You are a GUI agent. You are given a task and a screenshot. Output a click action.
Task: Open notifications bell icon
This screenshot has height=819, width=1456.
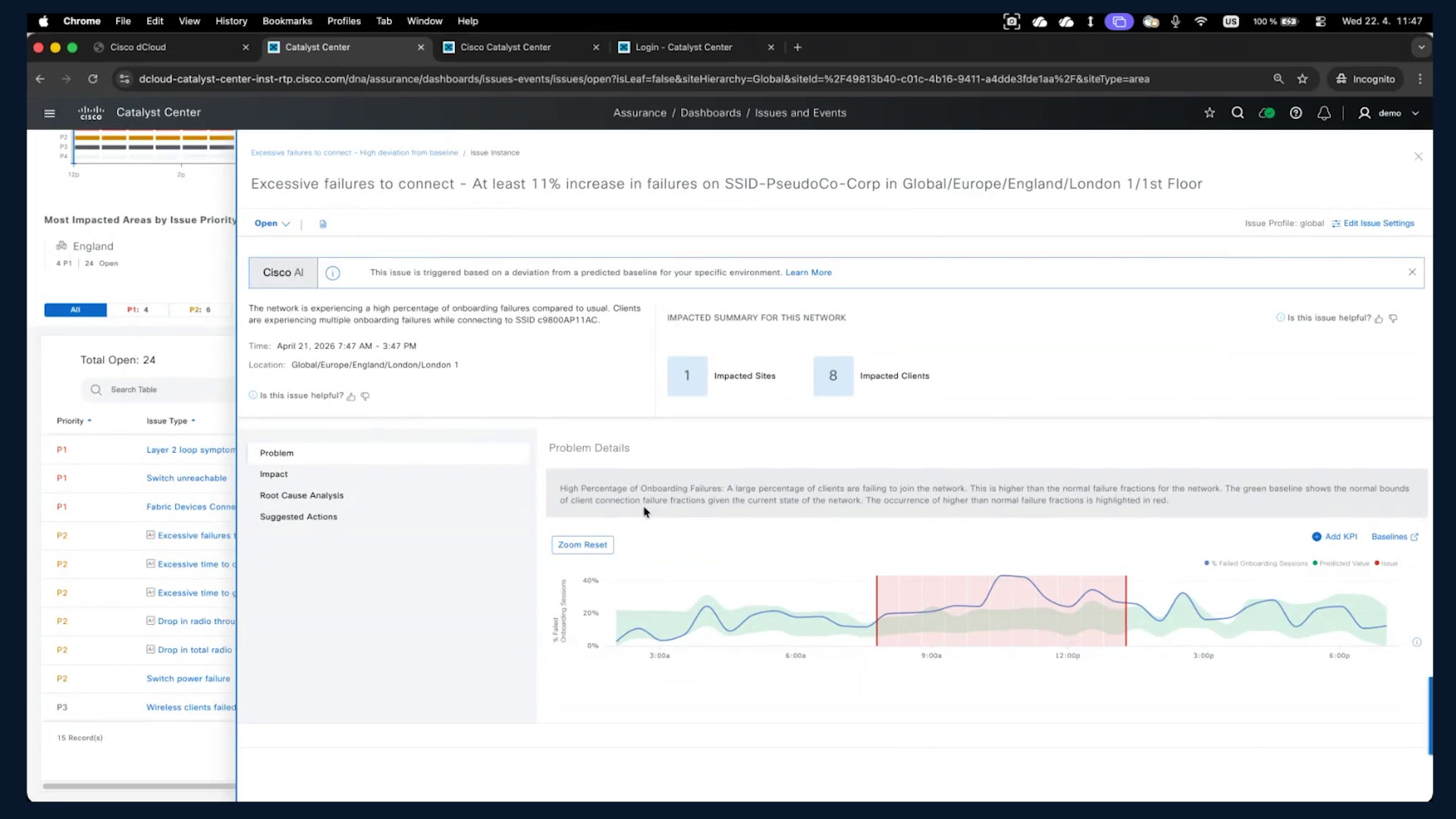point(1324,113)
